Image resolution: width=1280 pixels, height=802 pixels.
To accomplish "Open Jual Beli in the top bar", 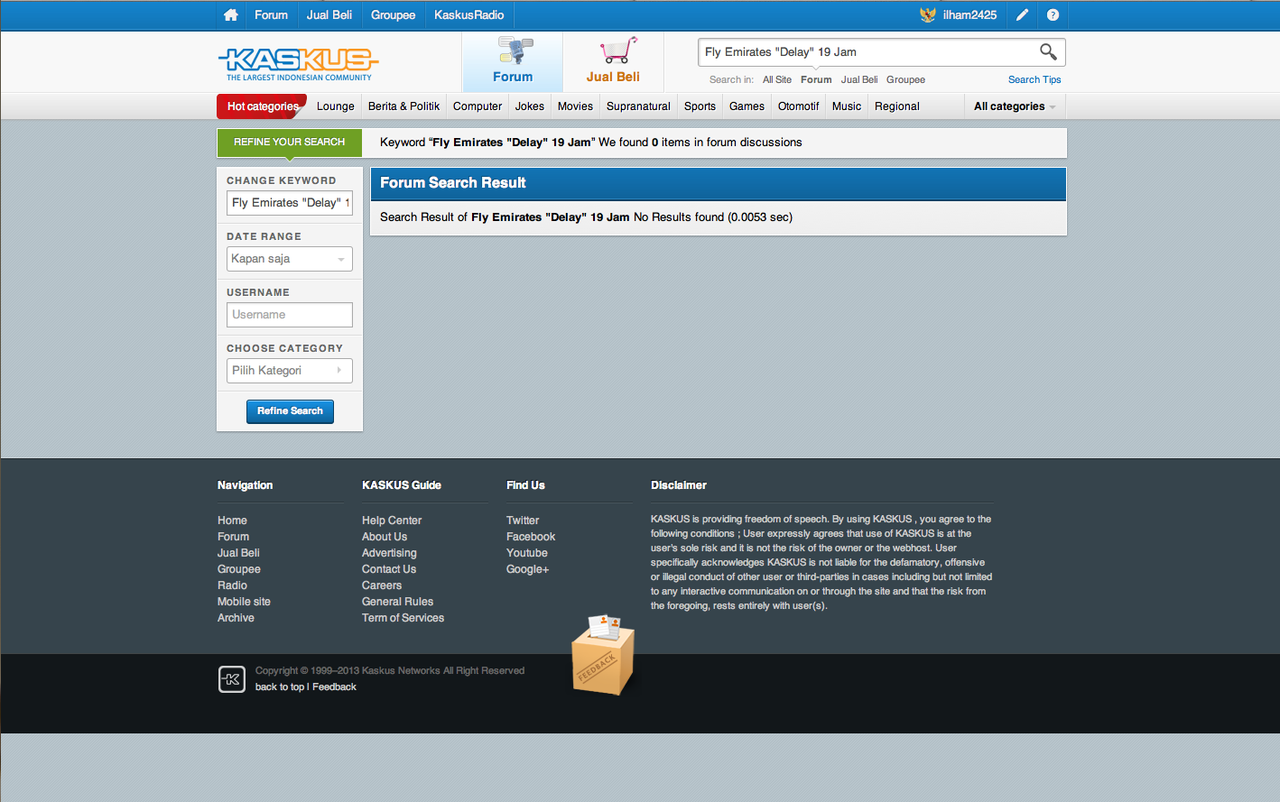I will click(329, 15).
